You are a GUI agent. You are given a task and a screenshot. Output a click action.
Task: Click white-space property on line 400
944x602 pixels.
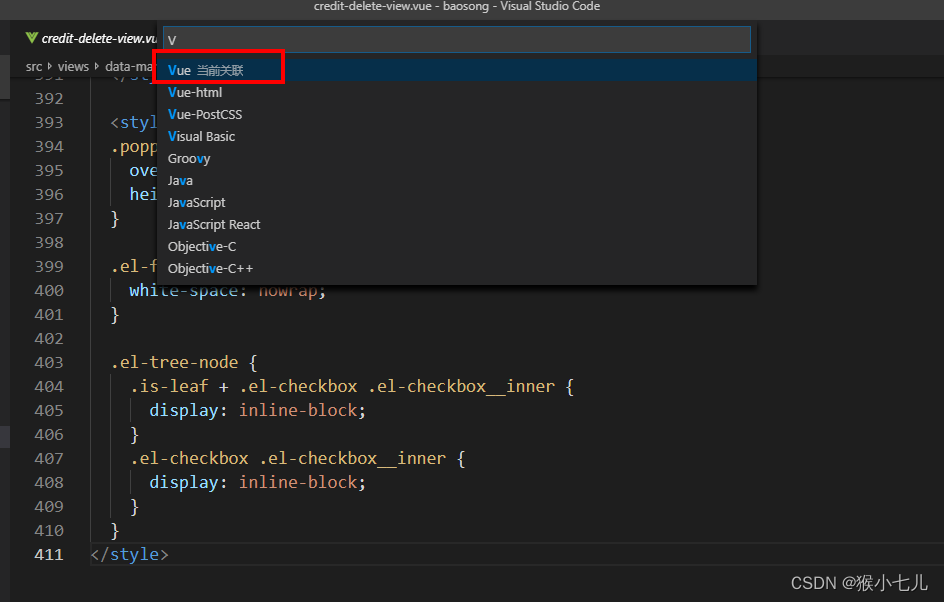pyautogui.click(x=184, y=291)
